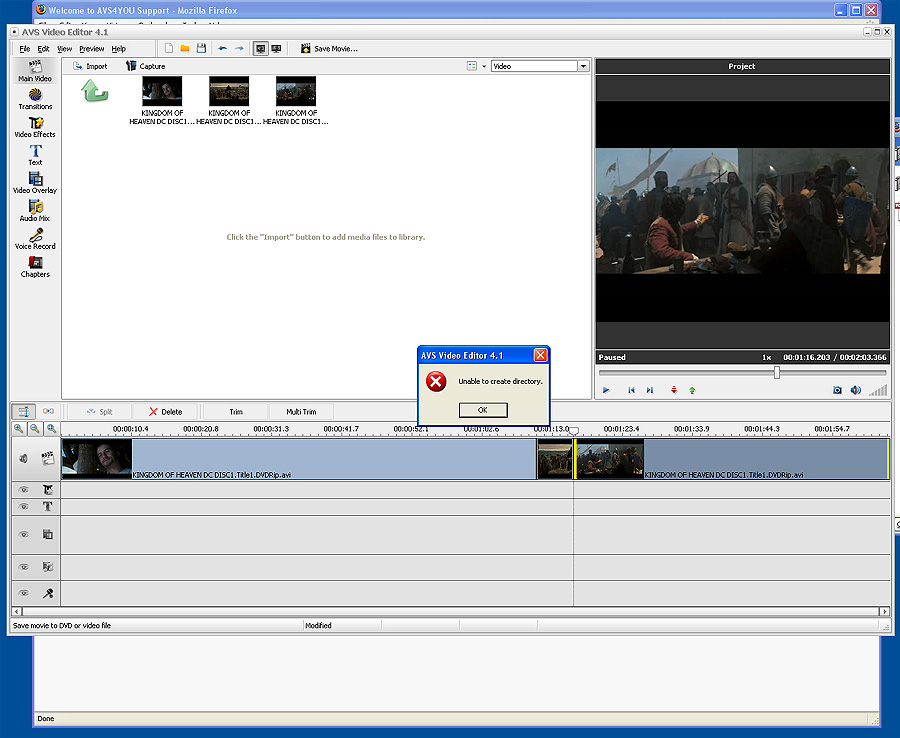This screenshot has height=738, width=900.
Task: Mute the preview volume speaker
Action: [855, 390]
